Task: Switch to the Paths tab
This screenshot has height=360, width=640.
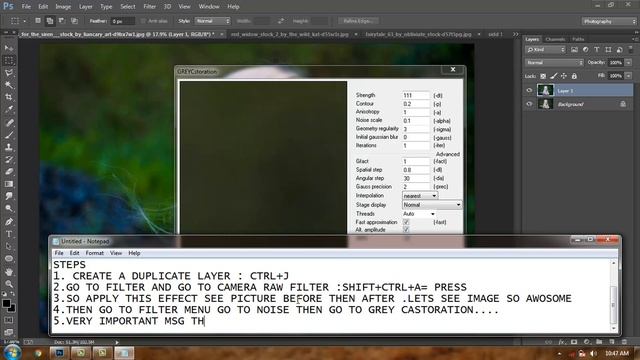Action: [x=578, y=39]
